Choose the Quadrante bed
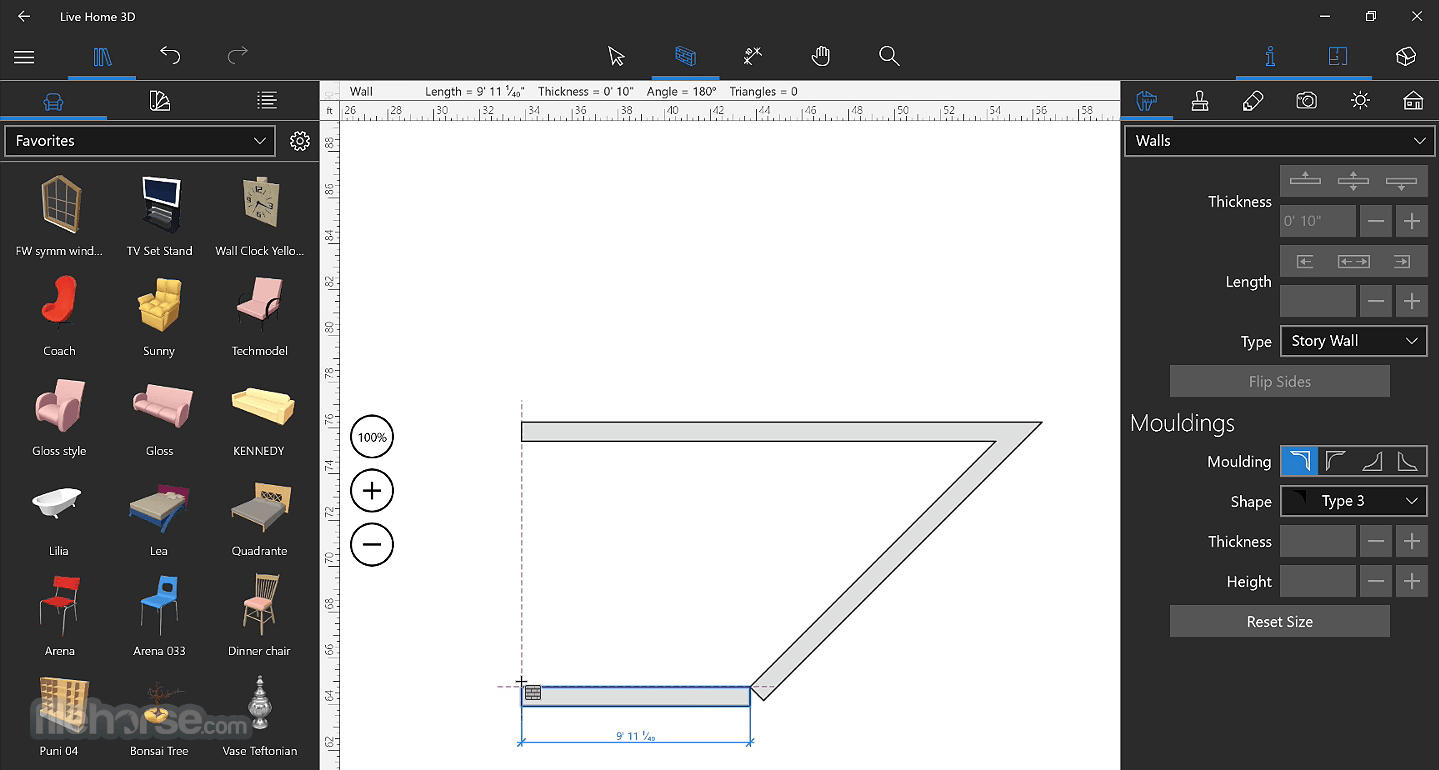Viewport: 1439px width, 770px height. (x=260, y=505)
